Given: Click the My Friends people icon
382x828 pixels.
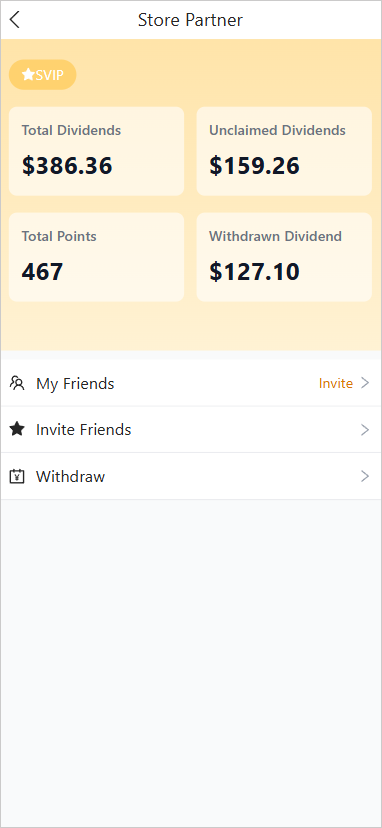Looking at the screenshot, I should pos(17,383).
